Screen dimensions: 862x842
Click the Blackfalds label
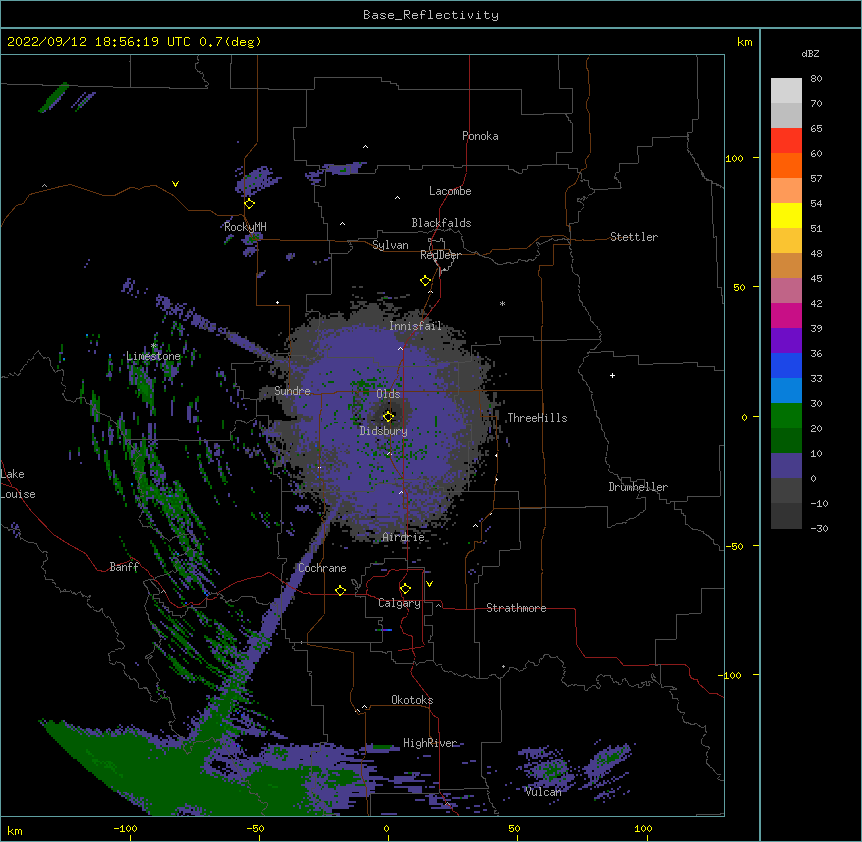click(x=441, y=223)
